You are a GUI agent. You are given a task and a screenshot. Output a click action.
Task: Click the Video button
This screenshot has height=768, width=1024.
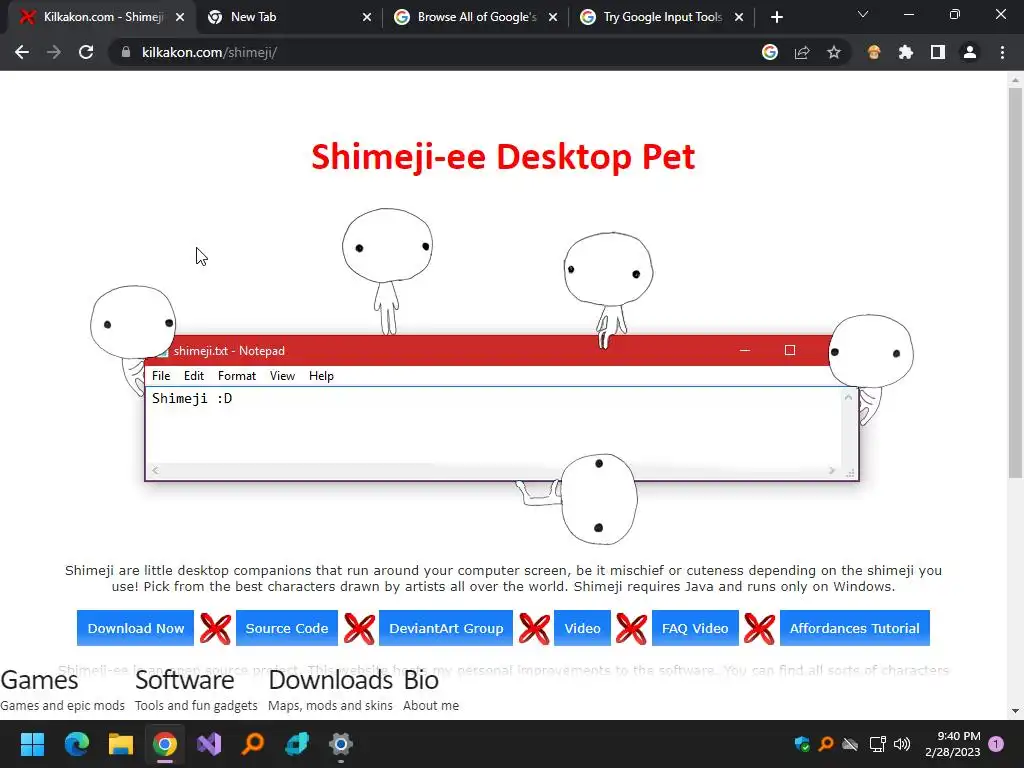582,628
